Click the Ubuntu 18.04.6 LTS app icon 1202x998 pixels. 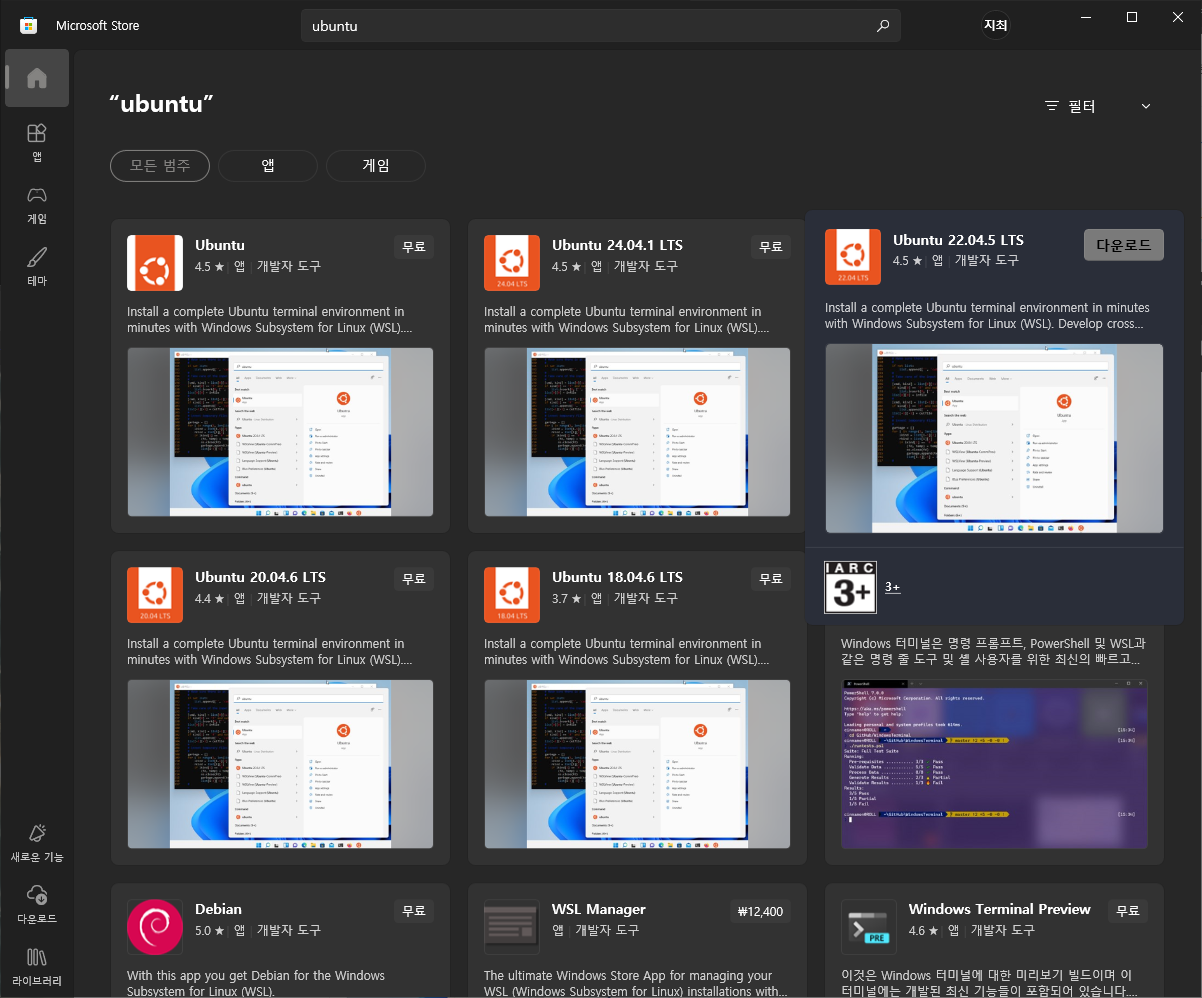click(x=512, y=595)
